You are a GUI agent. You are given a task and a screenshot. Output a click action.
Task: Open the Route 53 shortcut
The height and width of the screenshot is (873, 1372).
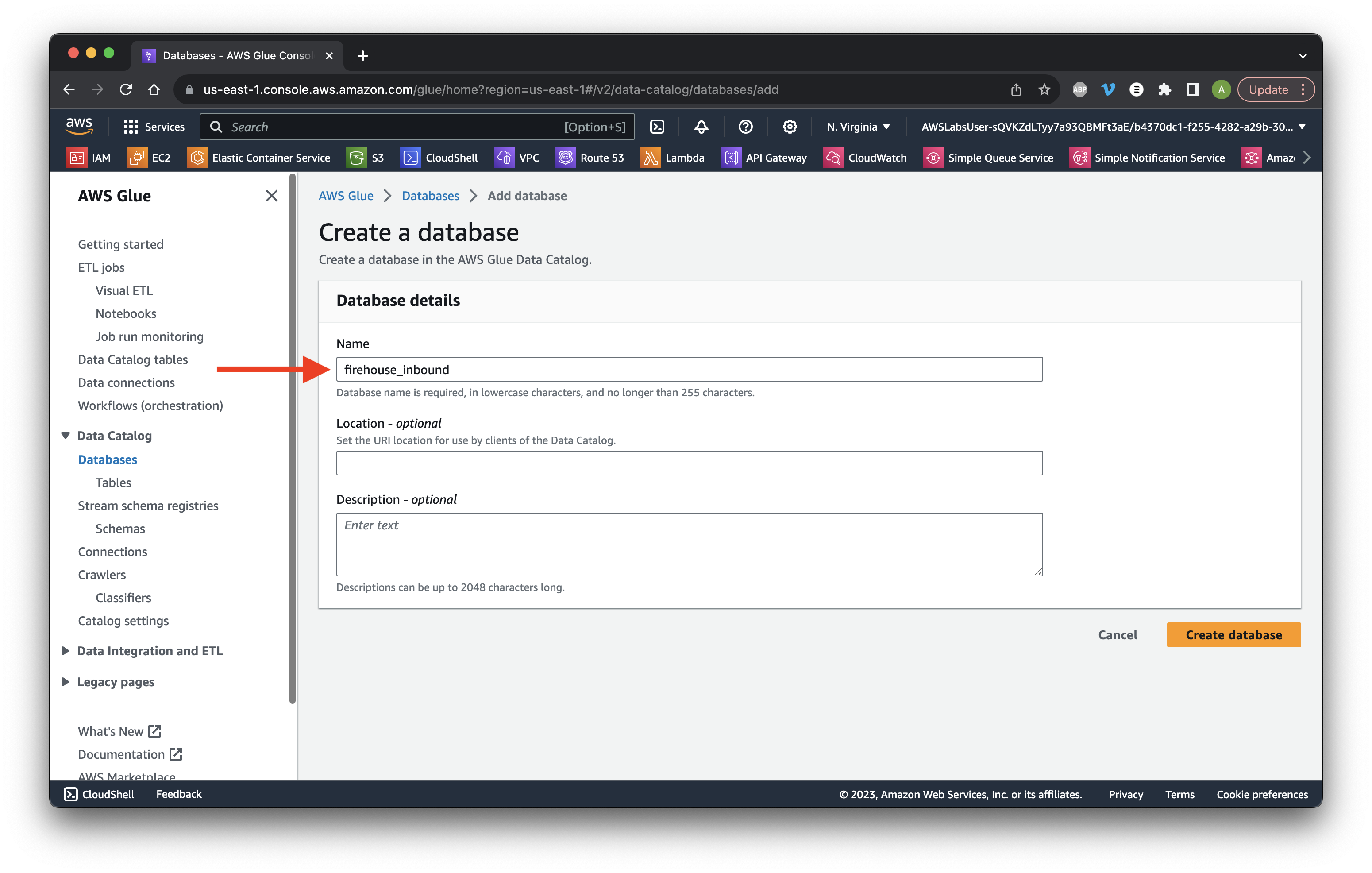coord(590,158)
